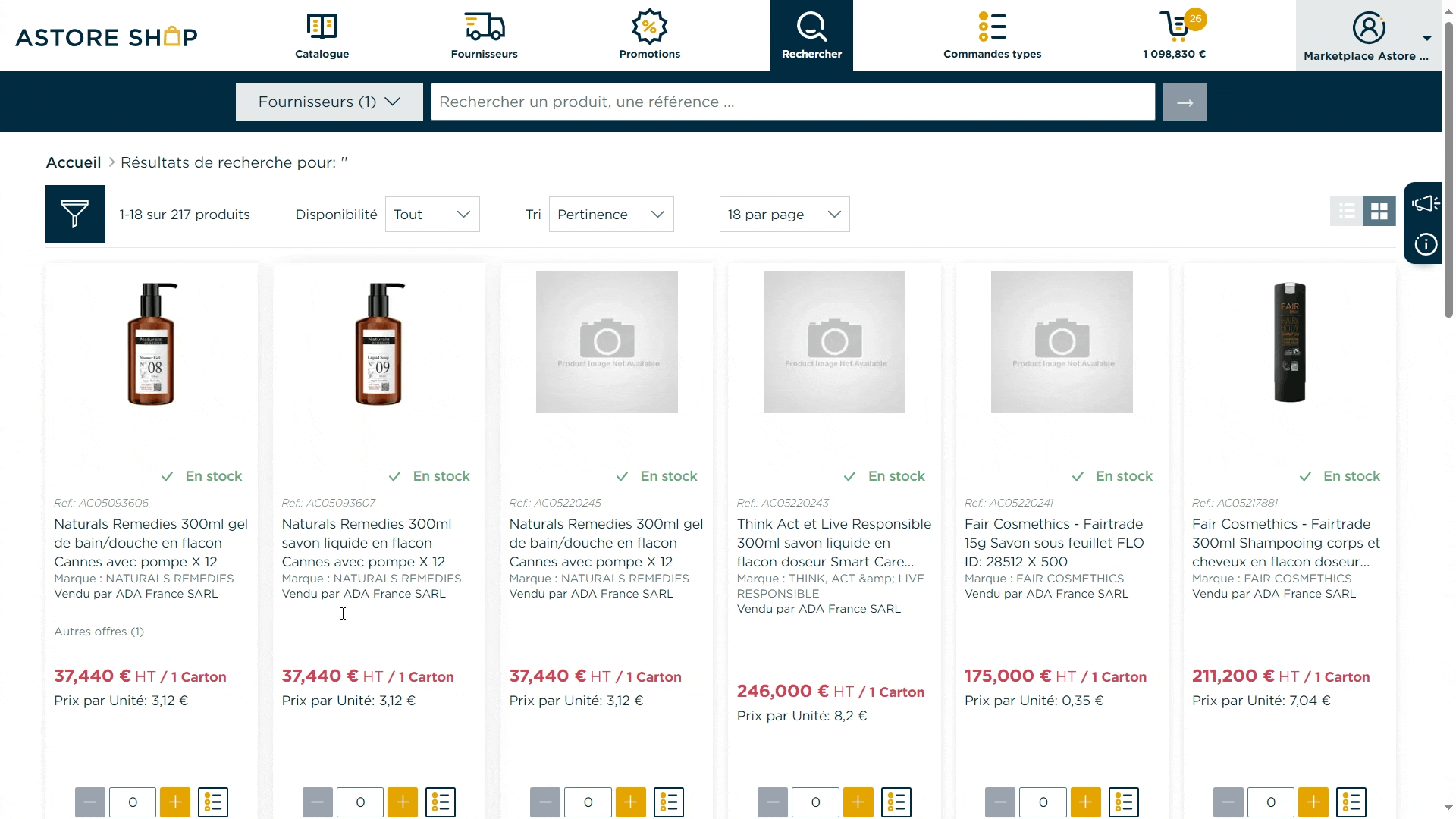The height and width of the screenshot is (819, 1456).
Task: Increase quantity for Think Act savon product
Action: [858, 802]
